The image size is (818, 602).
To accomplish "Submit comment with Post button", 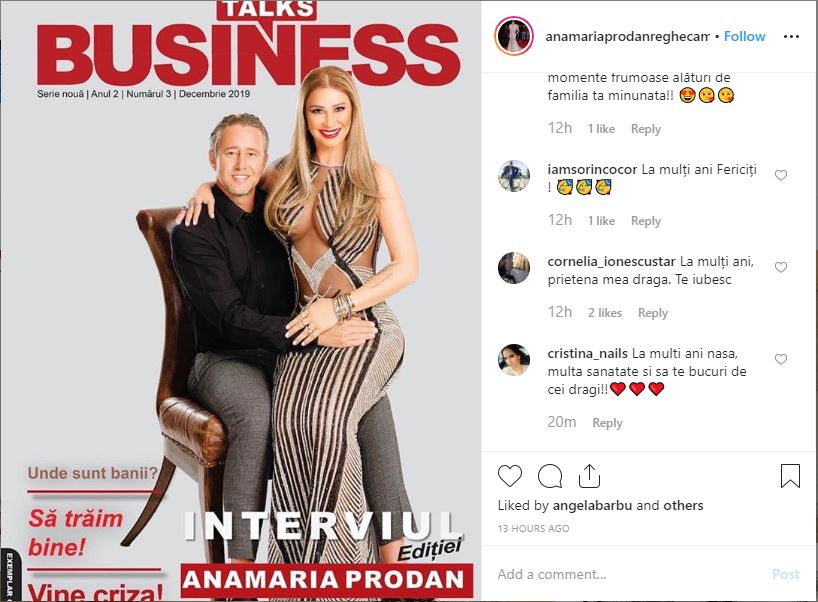I will point(786,574).
